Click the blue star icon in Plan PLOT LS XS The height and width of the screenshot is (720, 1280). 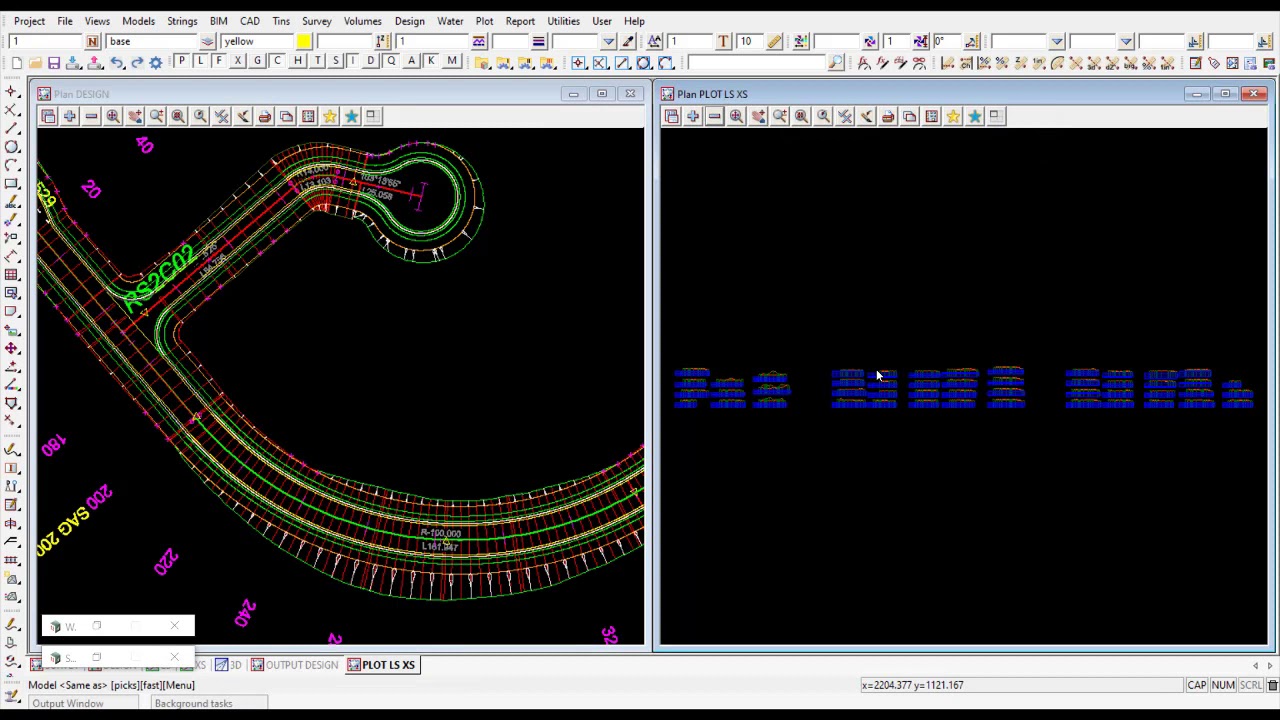974,116
